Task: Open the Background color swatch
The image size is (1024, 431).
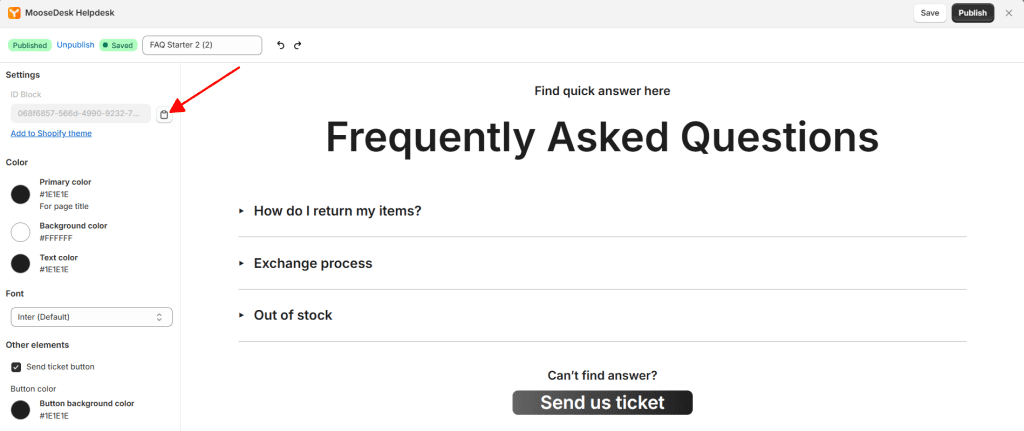Action: (x=21, y=232)
